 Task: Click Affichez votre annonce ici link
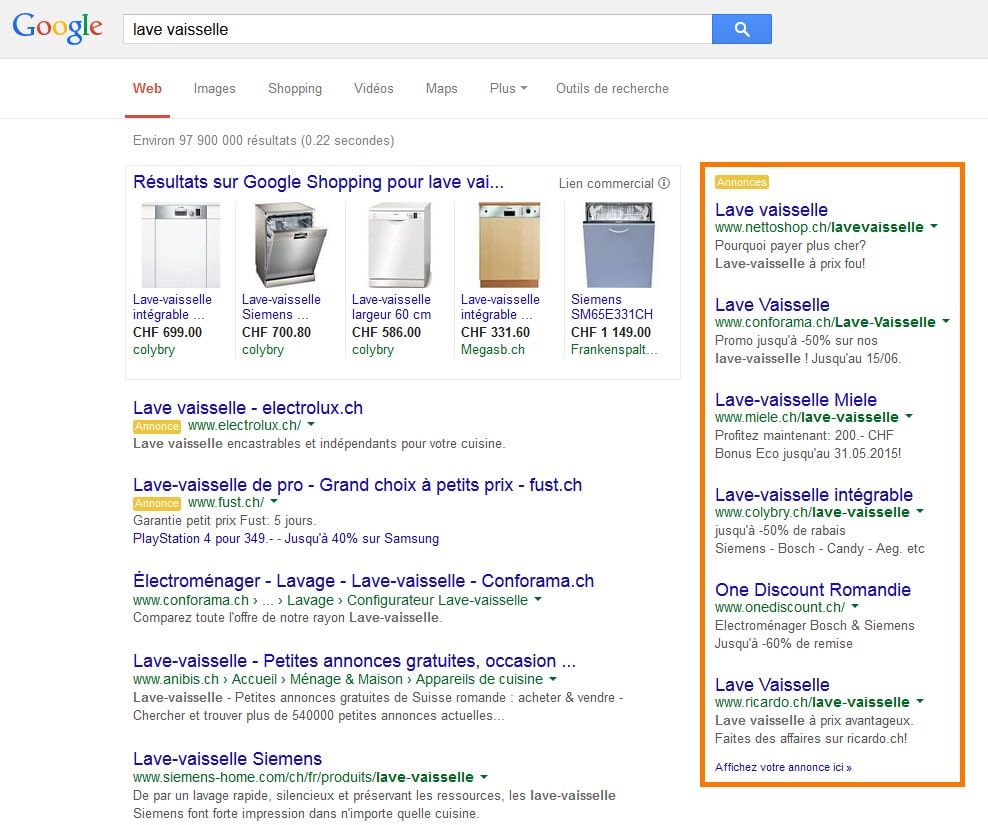pyautogui.click(x=783, y=767)
